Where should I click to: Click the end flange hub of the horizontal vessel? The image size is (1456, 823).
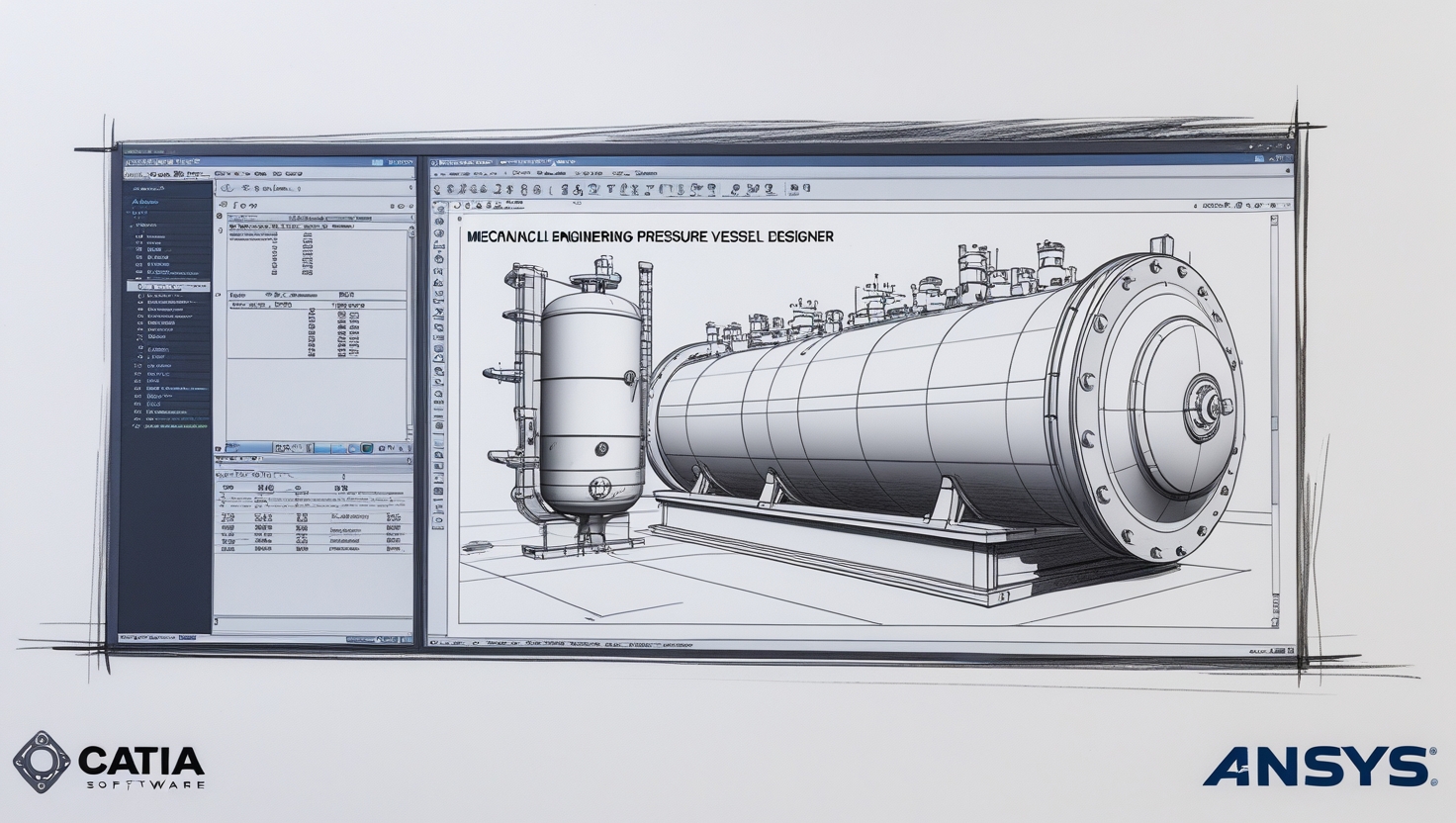pyautogui.click(x=1207, y=408)
